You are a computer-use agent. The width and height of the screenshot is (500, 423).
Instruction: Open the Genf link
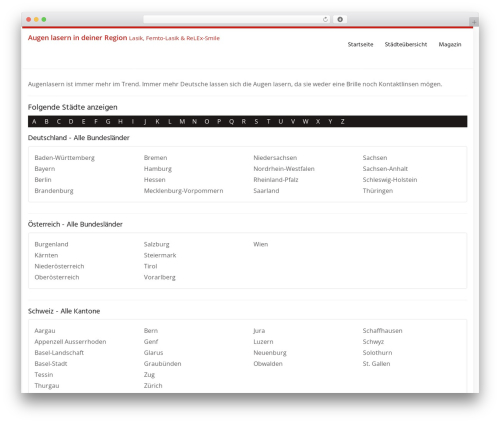tap(151, 342)
